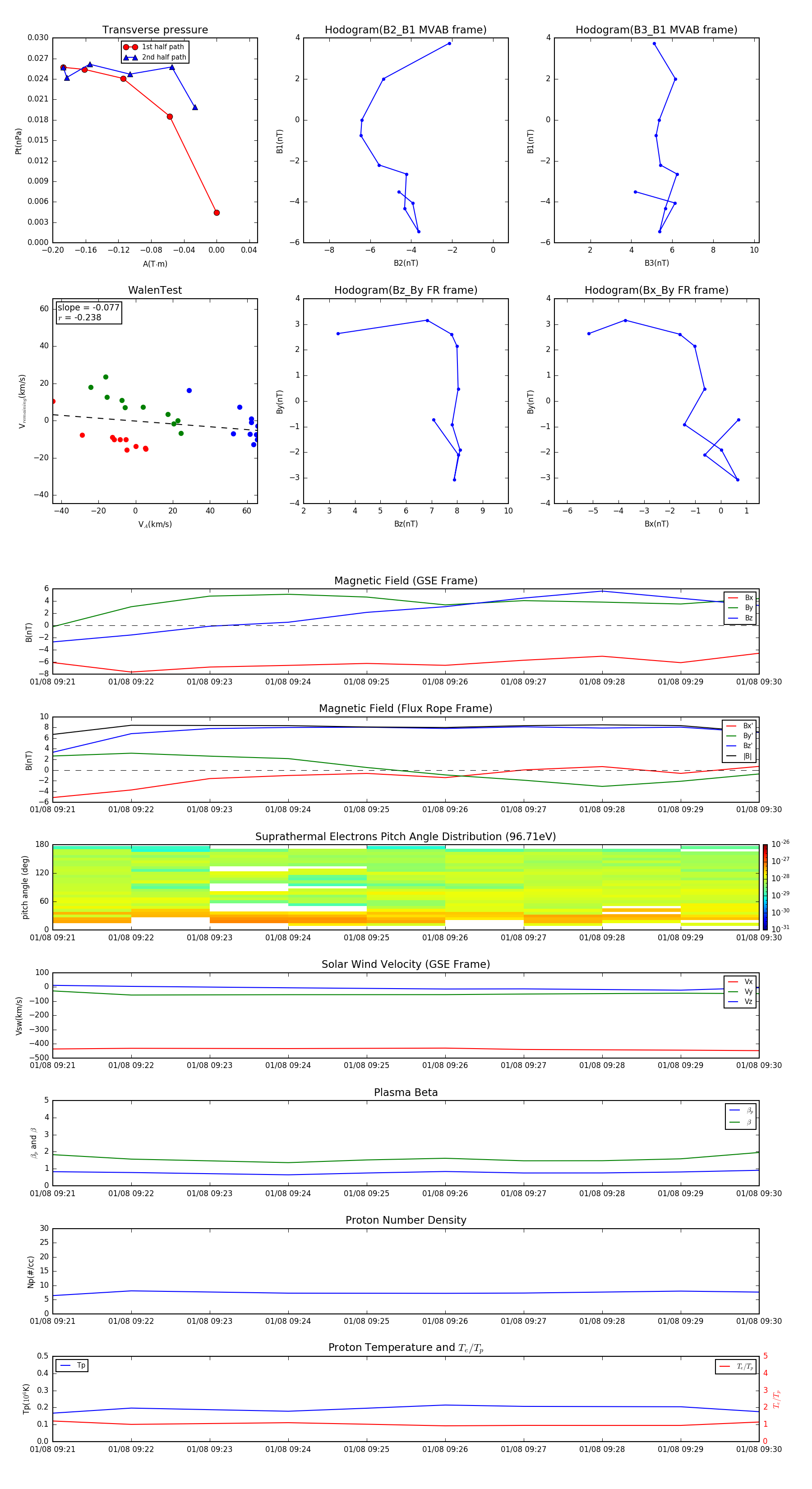Click 'B2(nT)' x-axis label
The width and height of the screenshot is (812, 1489).
pos(406,263)
